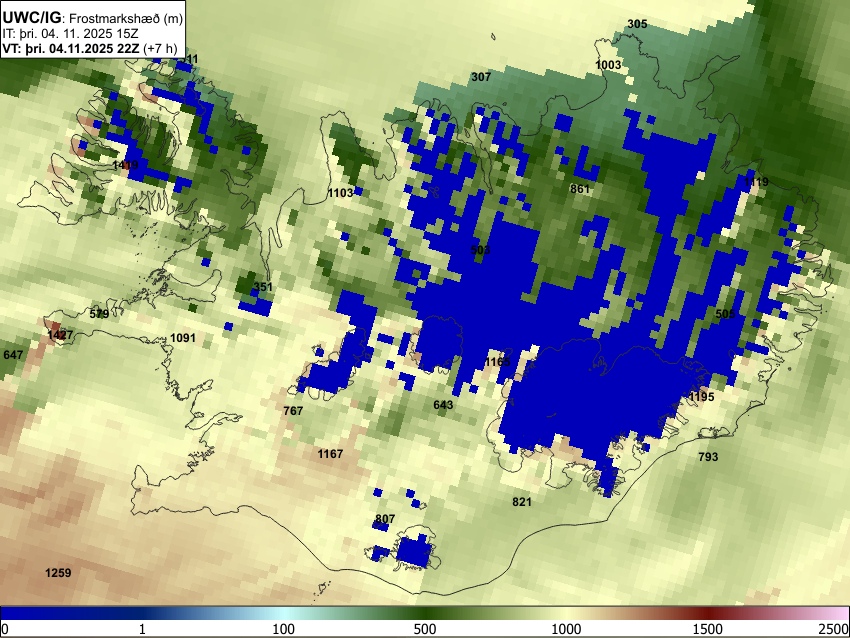Click the map value 767

click(293, 411)
